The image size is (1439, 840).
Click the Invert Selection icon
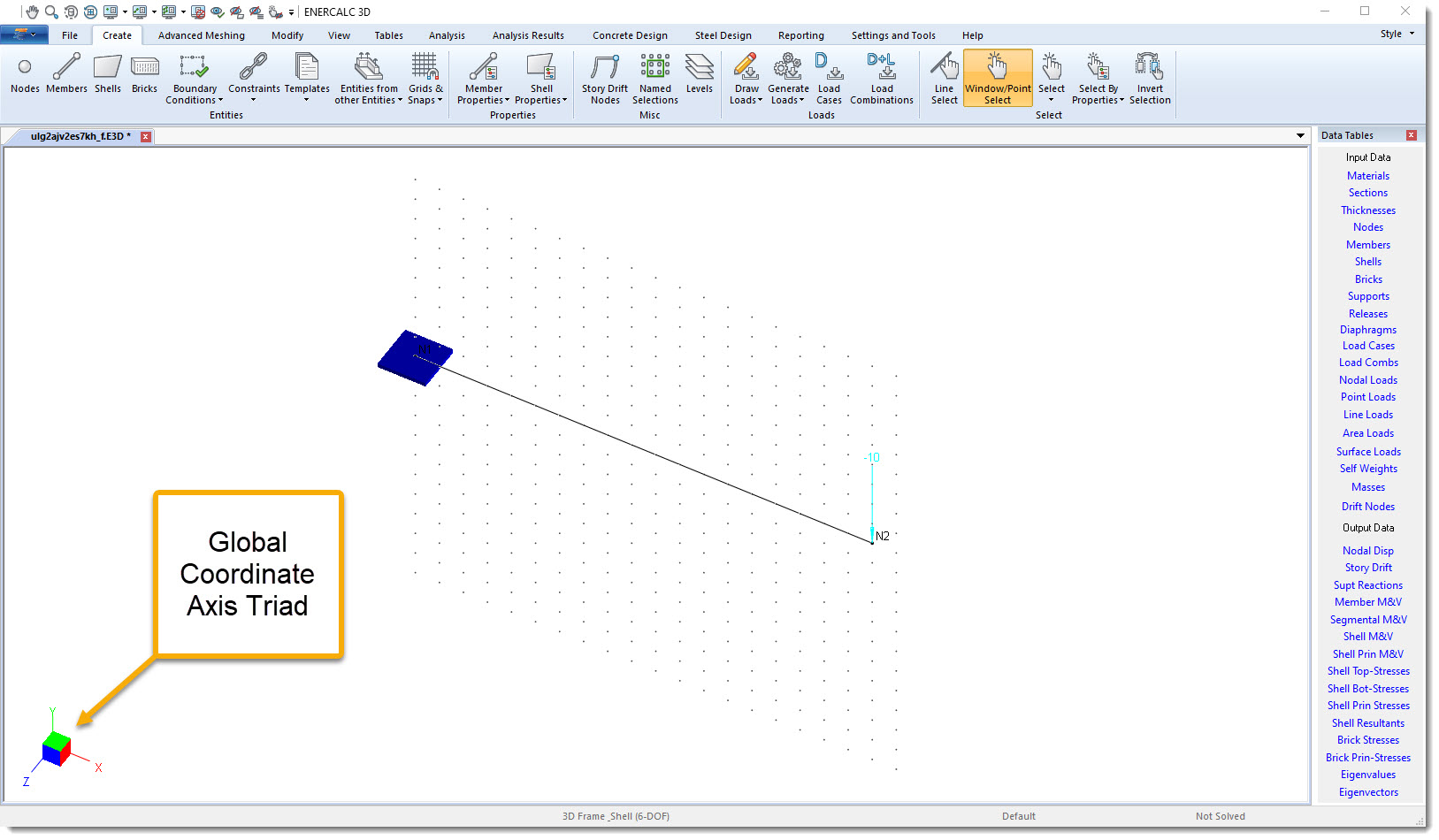pyautogui.click(x=1149, y=79)
